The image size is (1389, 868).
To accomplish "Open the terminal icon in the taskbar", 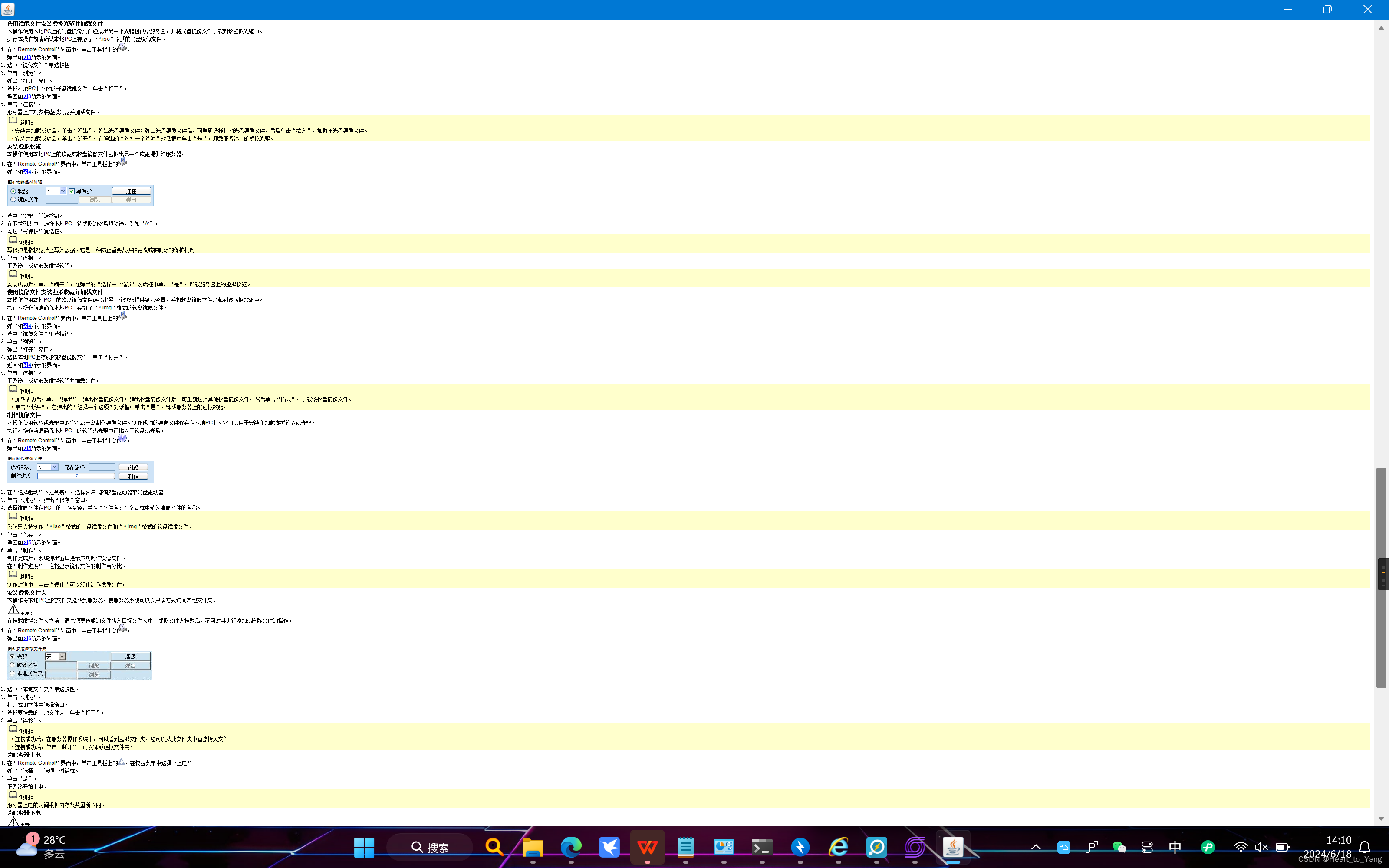I will (x=762, y=847).
